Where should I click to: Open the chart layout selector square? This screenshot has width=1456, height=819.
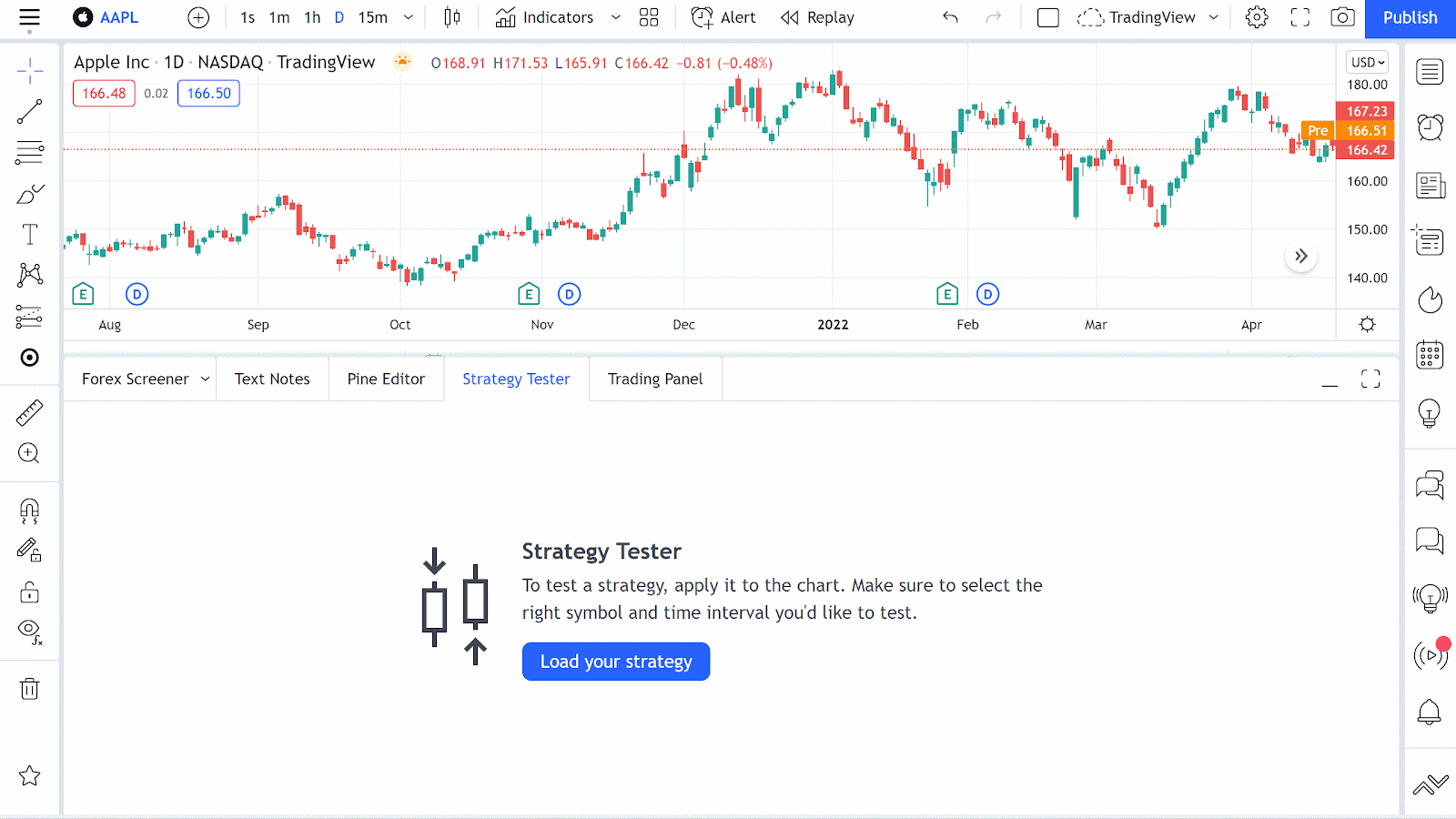[x=1048, y=17]
